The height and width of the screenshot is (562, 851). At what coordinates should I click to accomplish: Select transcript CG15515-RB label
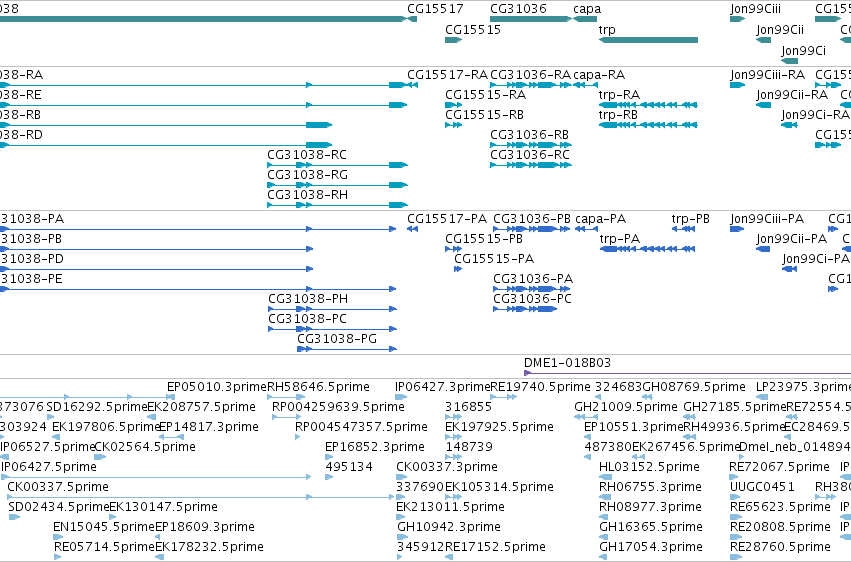(x=485, y=115)
